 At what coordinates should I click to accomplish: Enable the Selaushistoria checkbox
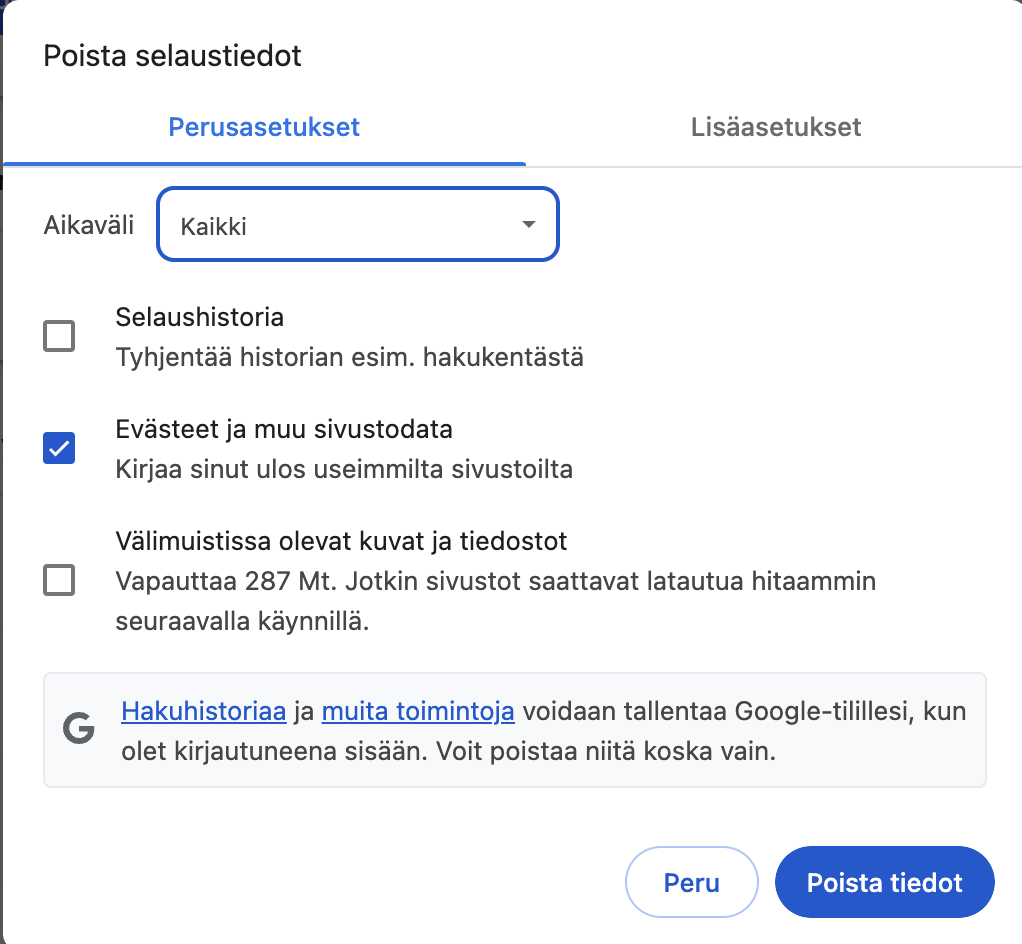click(59, 336)
